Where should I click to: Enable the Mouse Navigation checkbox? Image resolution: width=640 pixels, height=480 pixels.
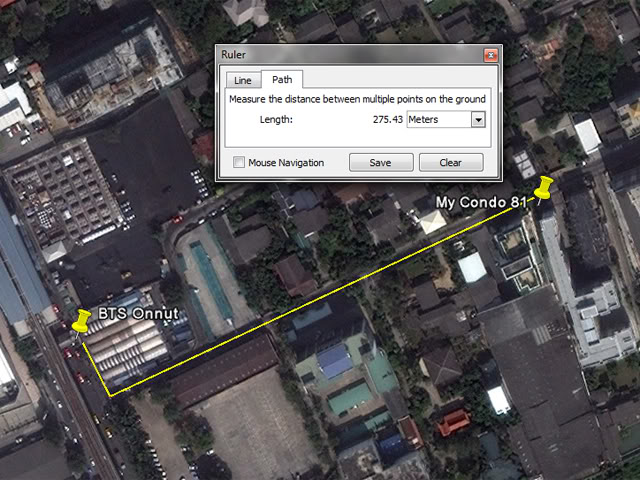click(x=239, y=162)
